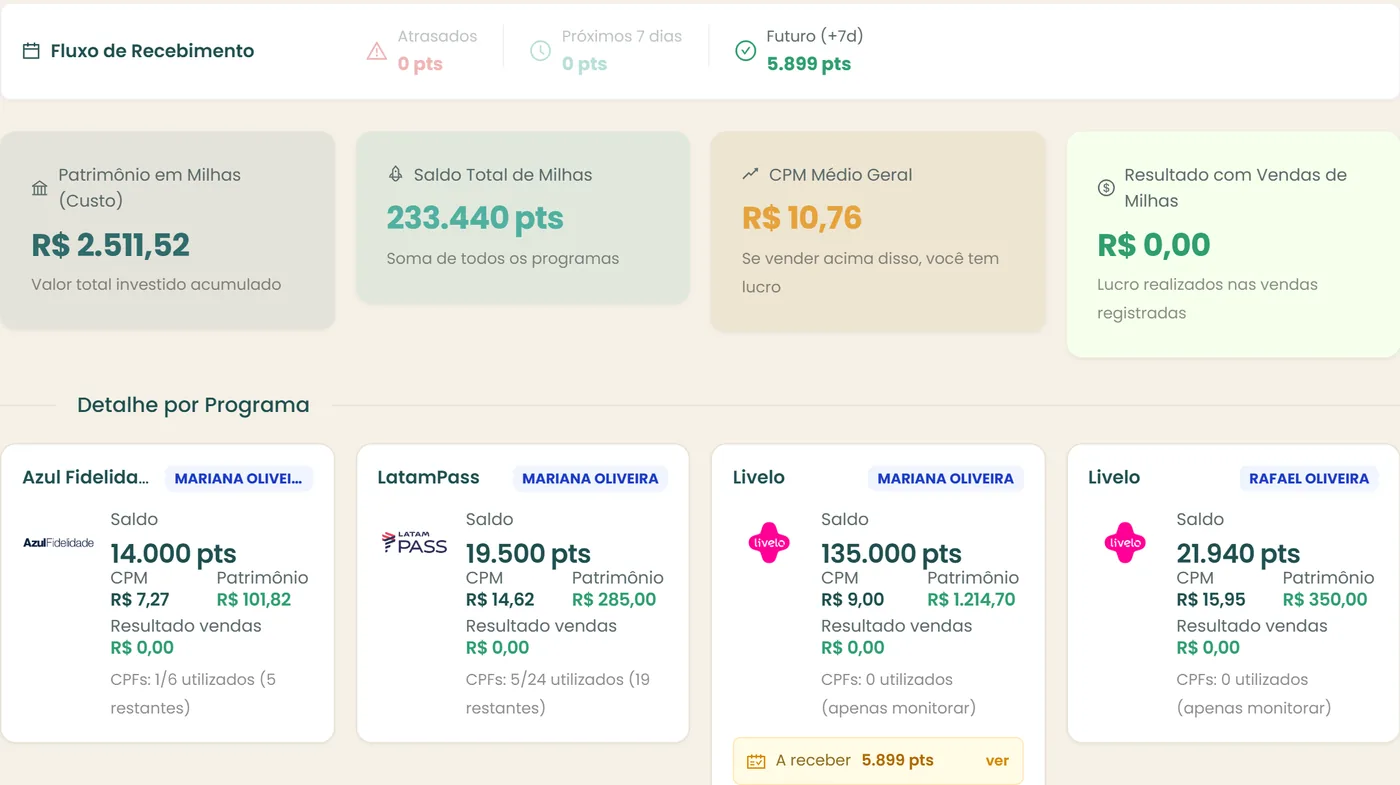Click the 5.899 pts Futuro value
This screenshot has width=1400, height=785.
(809, 64)
